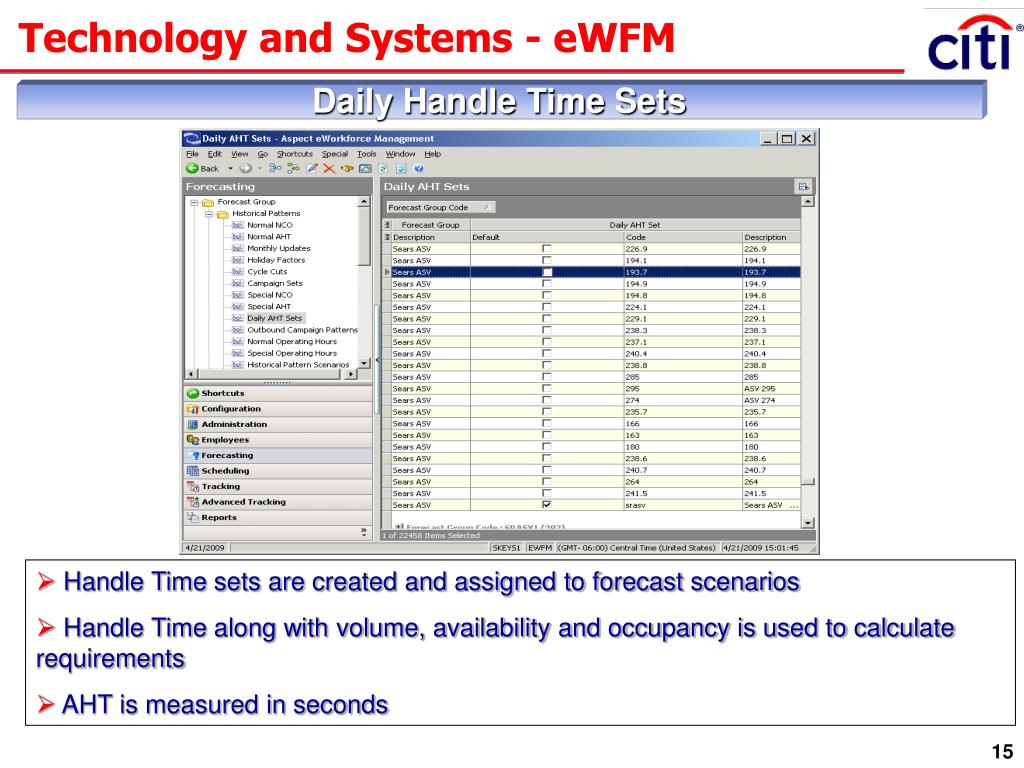This screenshot has height=768, width=1024.
Task: Check Default box for code 194.1 row
Action: pyautogui.click(x=547, y=261)
